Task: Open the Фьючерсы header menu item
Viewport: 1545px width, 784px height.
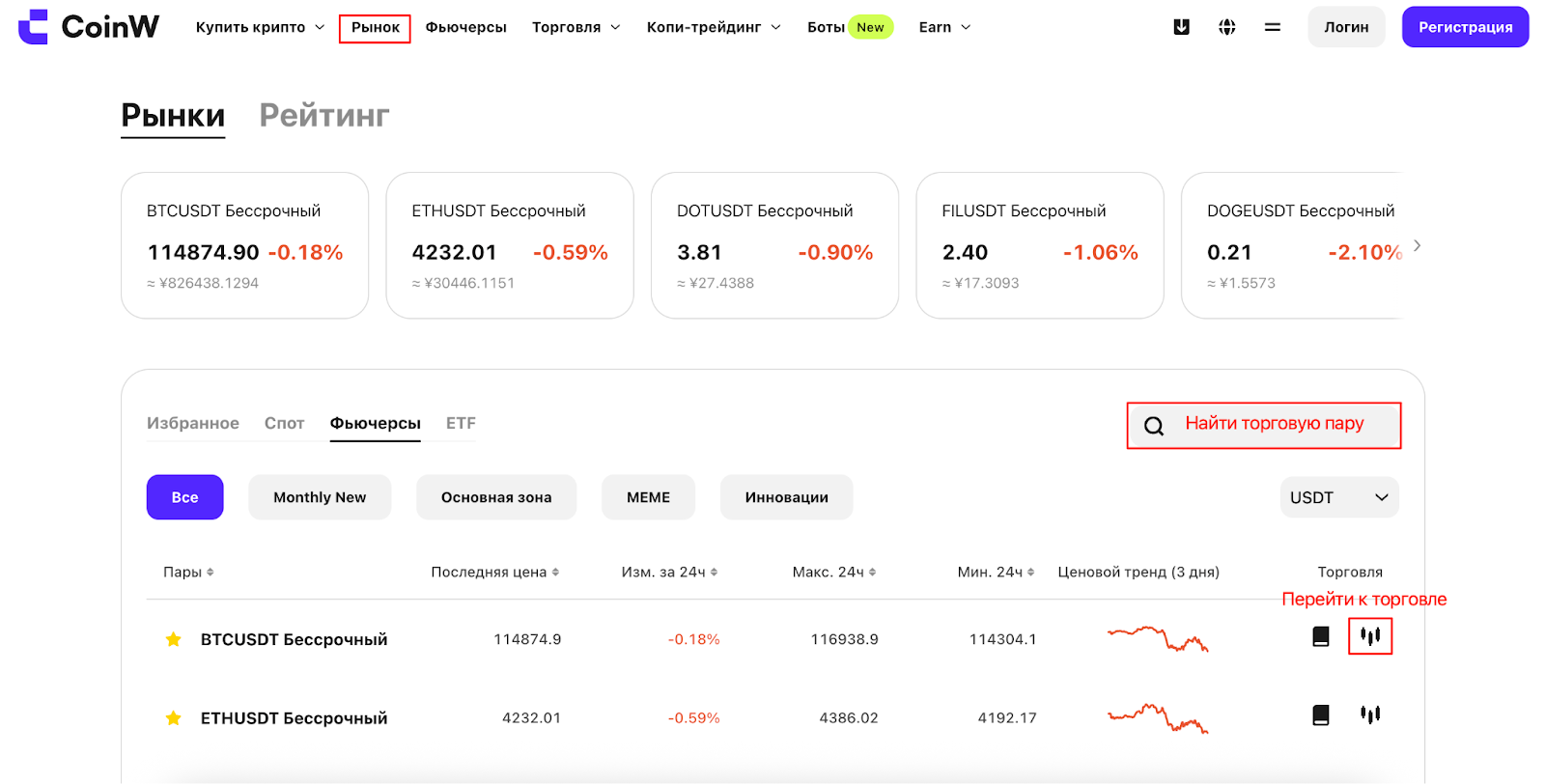Action: point(466,27)
